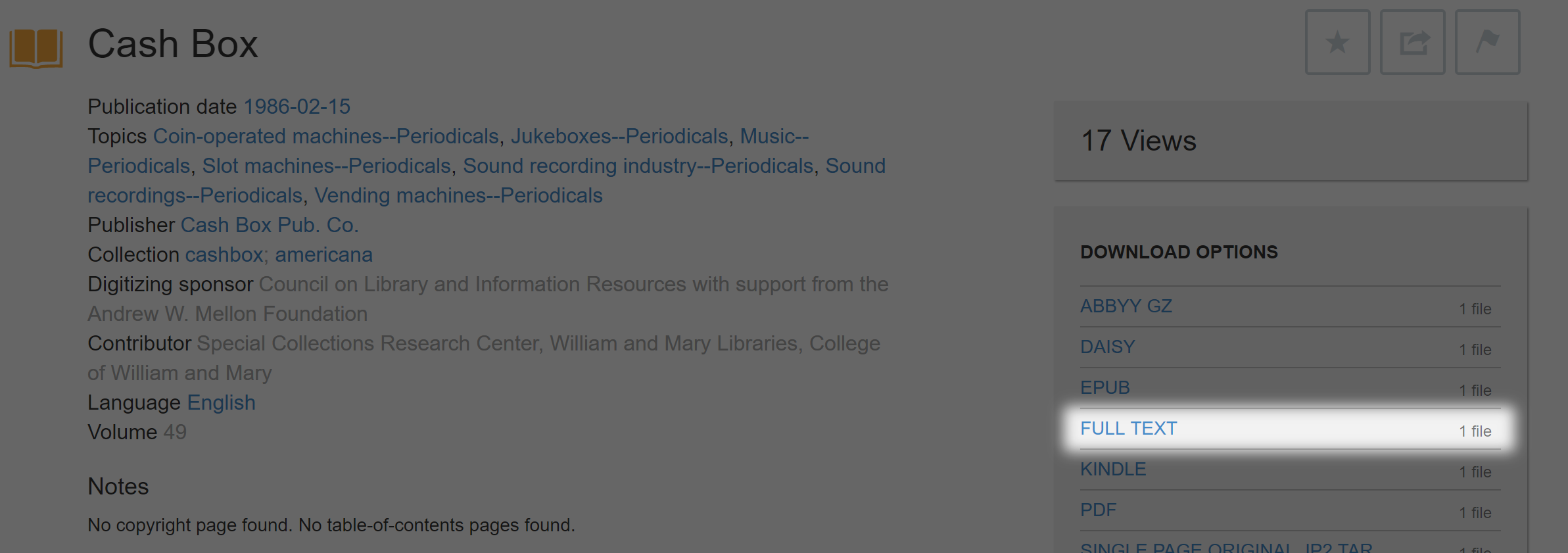Open Slot machines--Periodicals topic link
Image resolution: width=1568 pixels, height=553 pixels.
click(327, 166)
